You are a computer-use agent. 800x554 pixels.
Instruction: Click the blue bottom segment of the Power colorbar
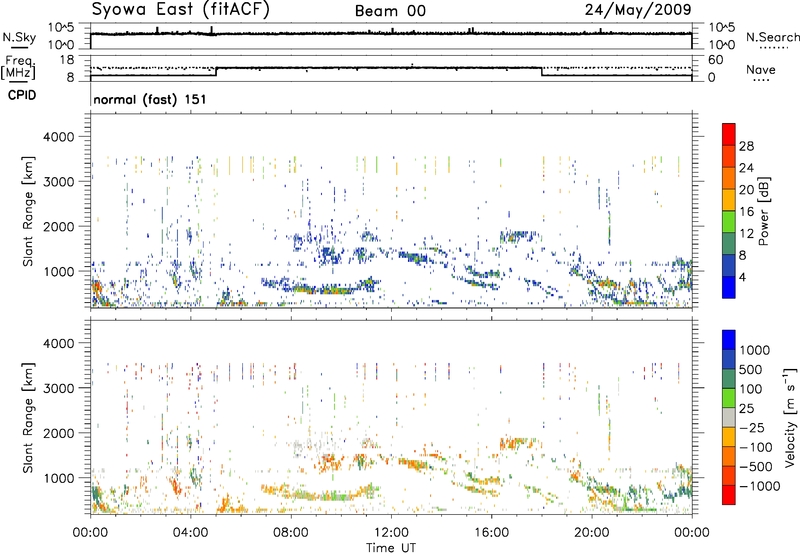(729, 287)
